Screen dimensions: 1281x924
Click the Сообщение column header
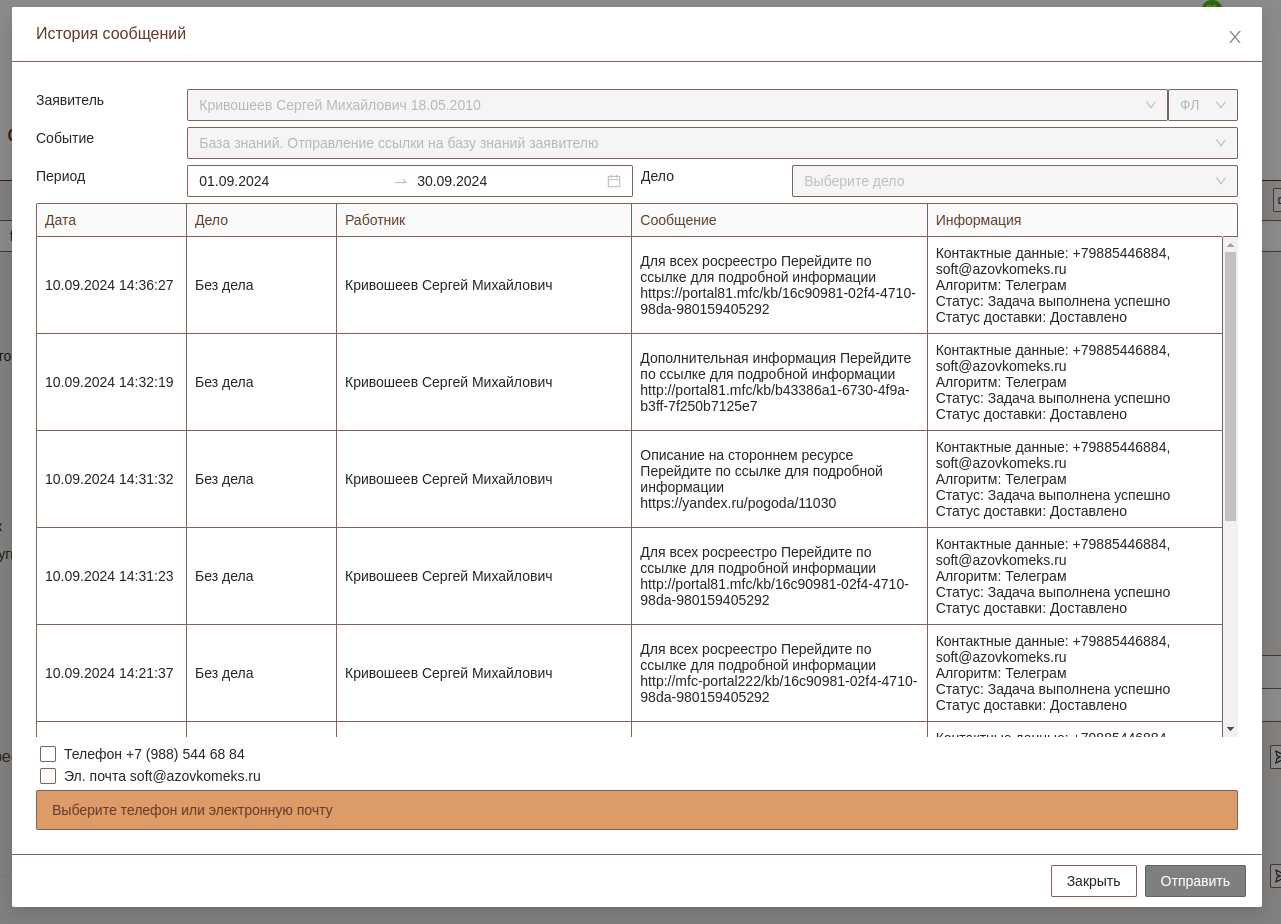pyautogui.click(x=678, y=220)
